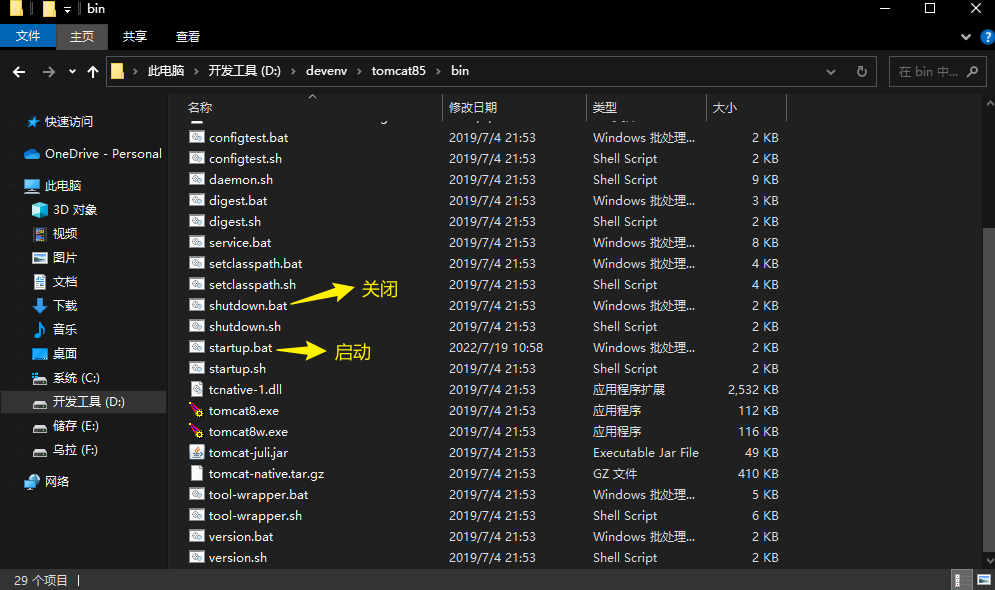Switch to large icons view in status bar
Screen dimensions: 995x590
click(x=984, y=580)
